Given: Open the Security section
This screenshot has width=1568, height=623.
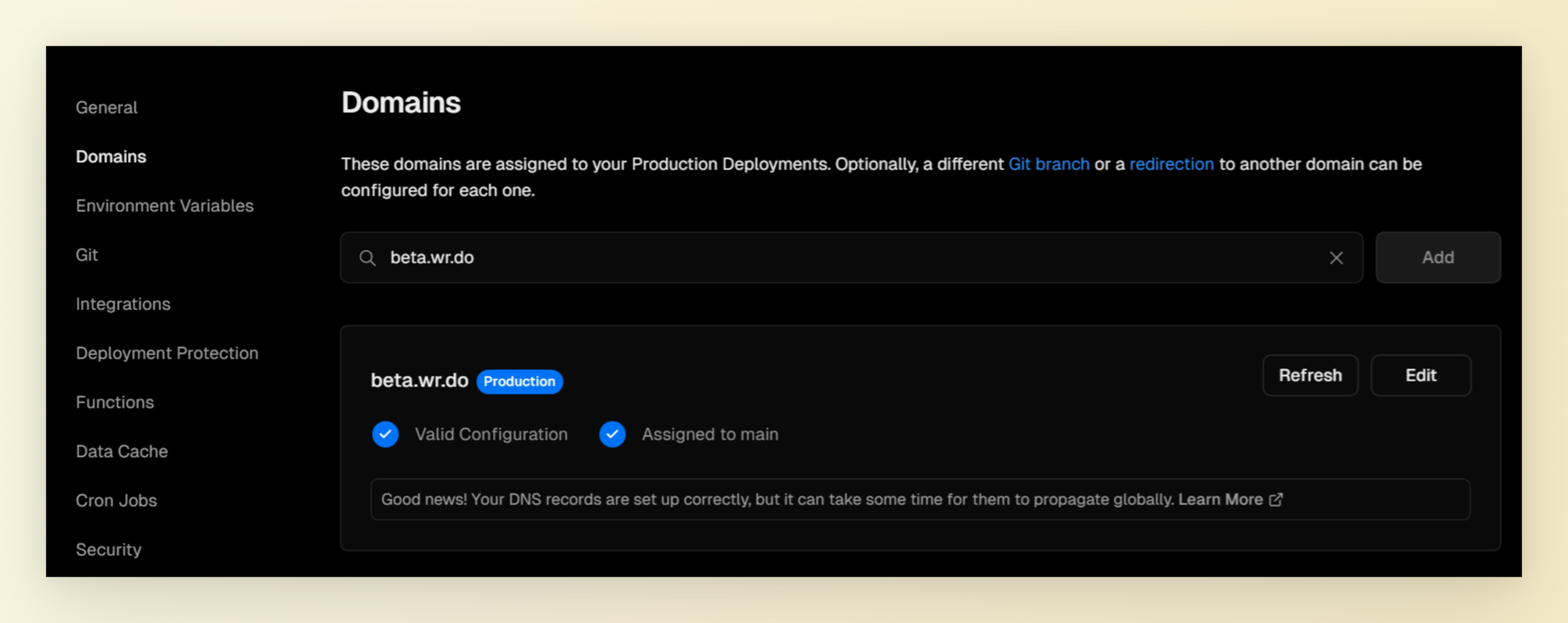Looking at the screenshot, I should 108,549.
